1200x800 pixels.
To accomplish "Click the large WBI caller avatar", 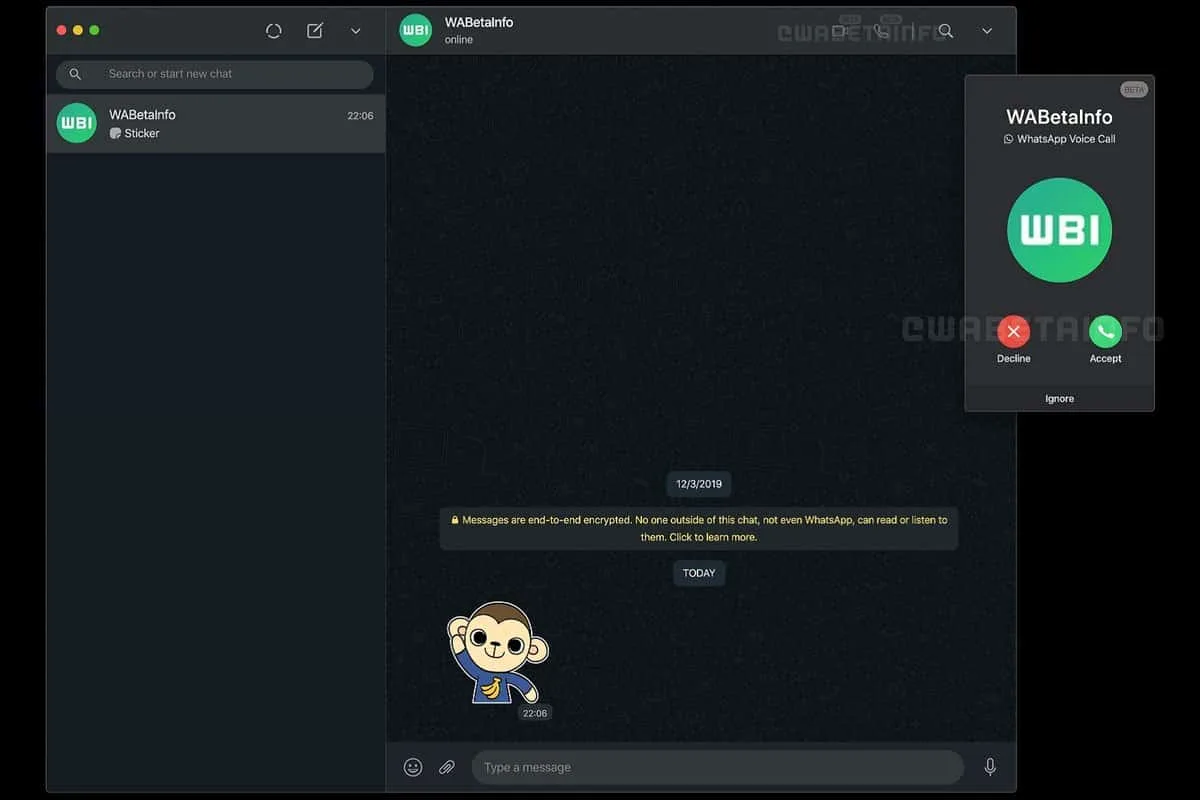I will tap(1059, 231).
